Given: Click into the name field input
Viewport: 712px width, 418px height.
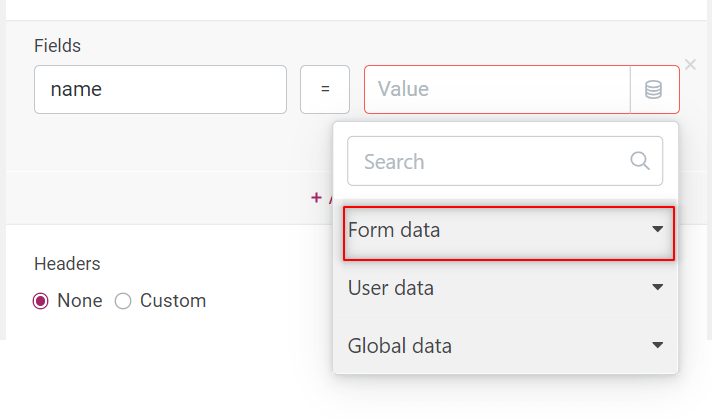Looking at the screenshot, I should [160, 90].
